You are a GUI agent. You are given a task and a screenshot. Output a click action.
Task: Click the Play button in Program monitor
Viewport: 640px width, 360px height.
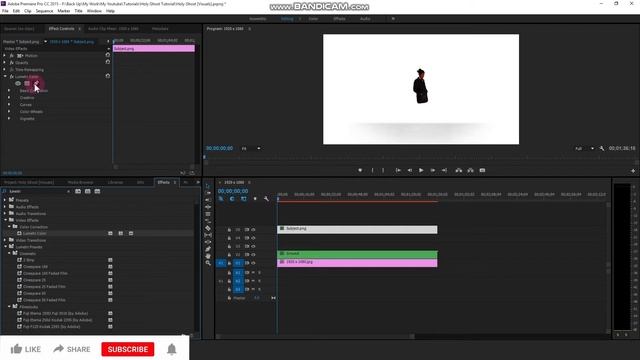(421, 170)
